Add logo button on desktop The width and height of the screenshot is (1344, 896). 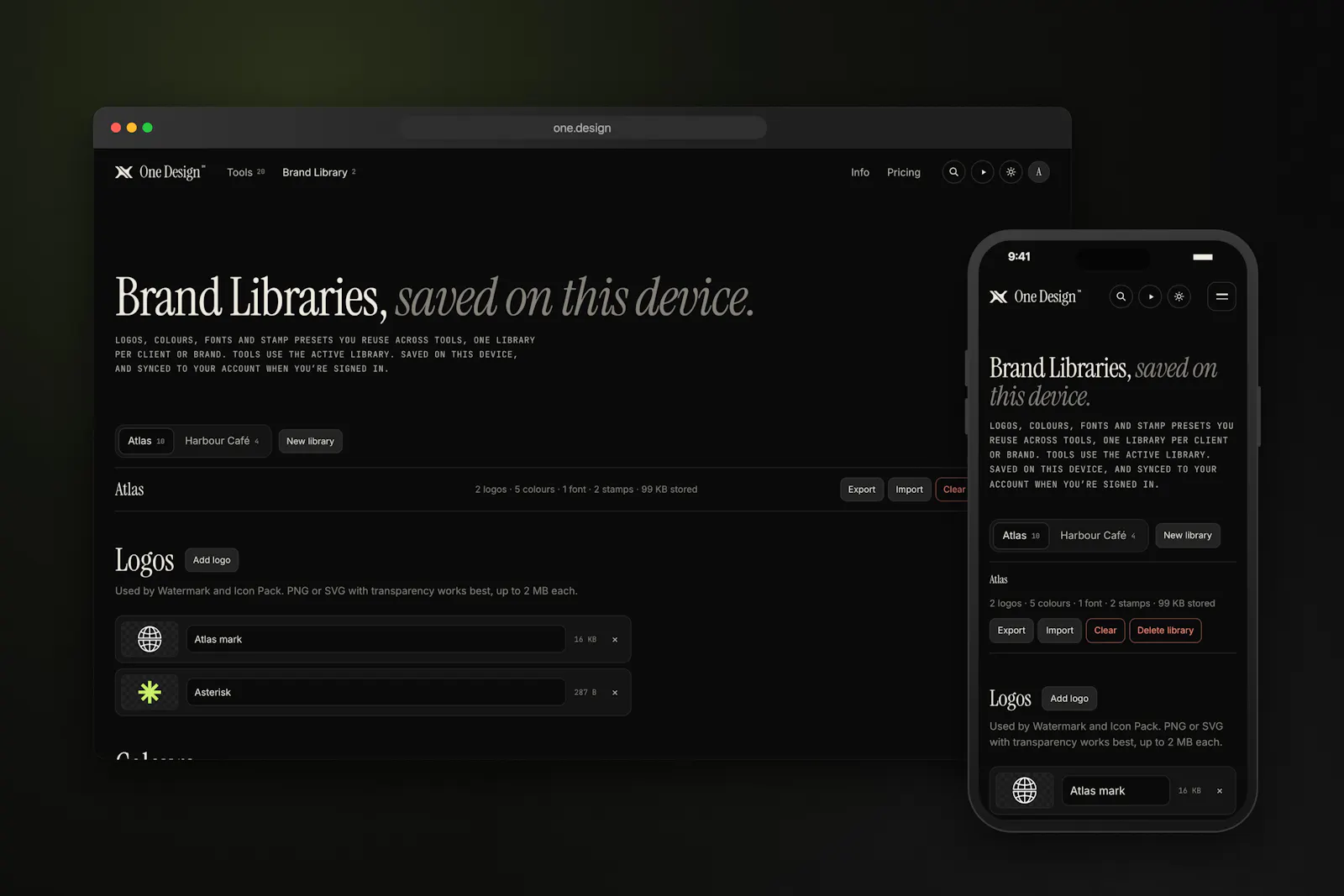point(212,560)
